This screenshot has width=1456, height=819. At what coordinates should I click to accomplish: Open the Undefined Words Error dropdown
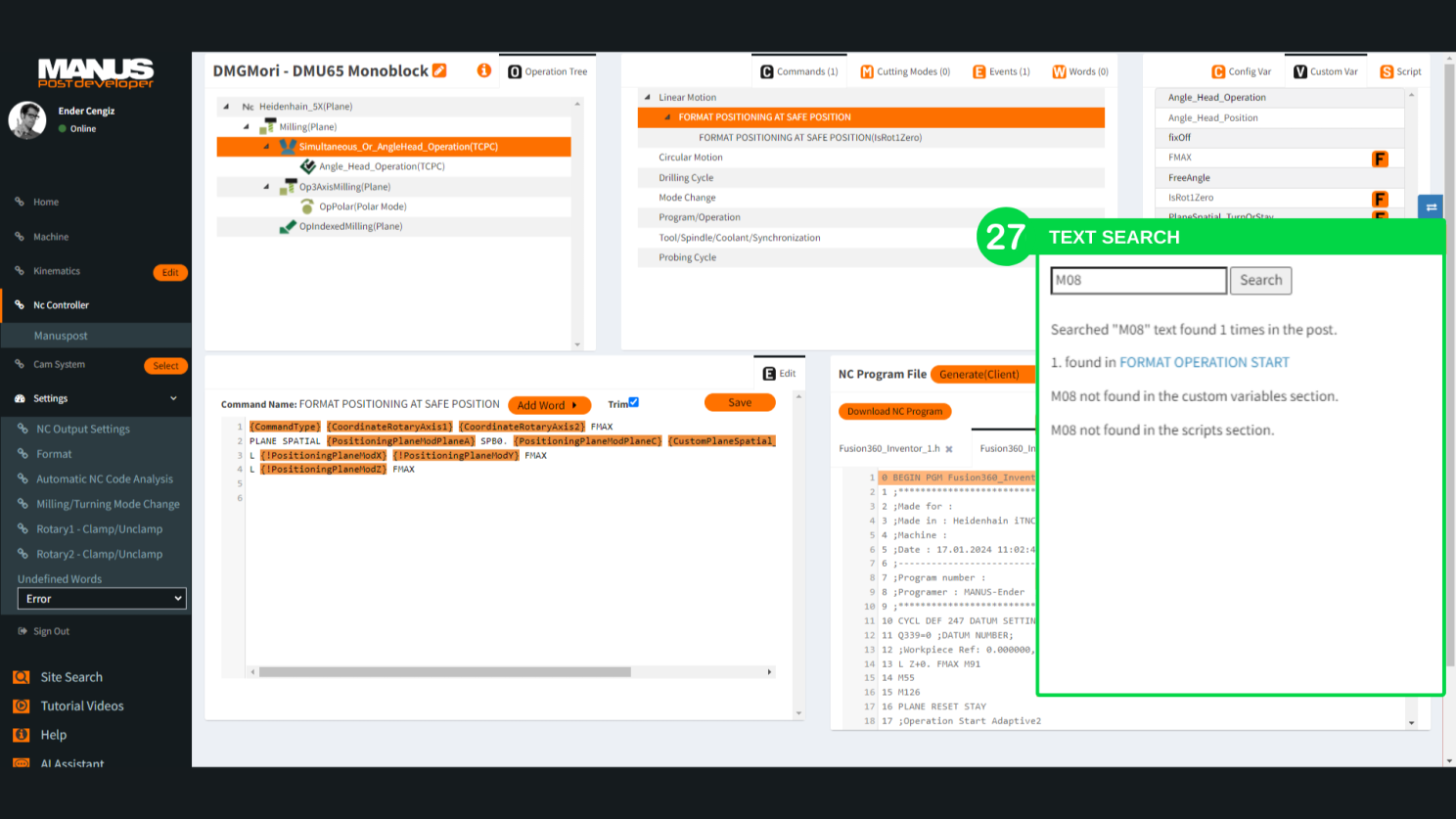102,599
